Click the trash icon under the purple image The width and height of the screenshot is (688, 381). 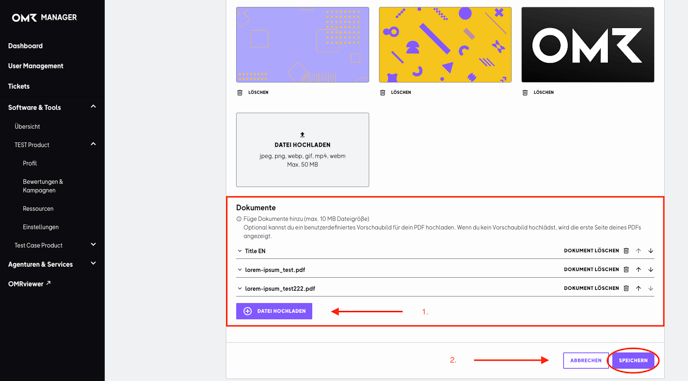coord(240,93)
